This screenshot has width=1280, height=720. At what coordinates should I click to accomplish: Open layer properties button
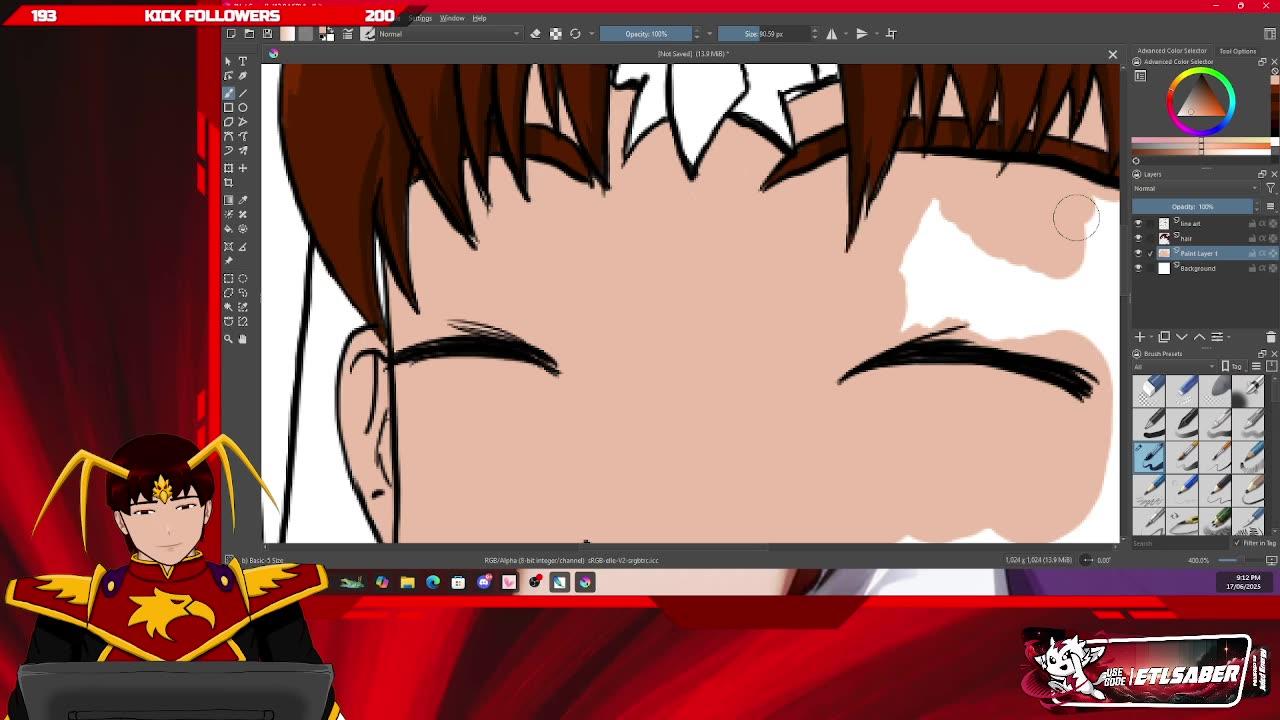point(1217,337)
